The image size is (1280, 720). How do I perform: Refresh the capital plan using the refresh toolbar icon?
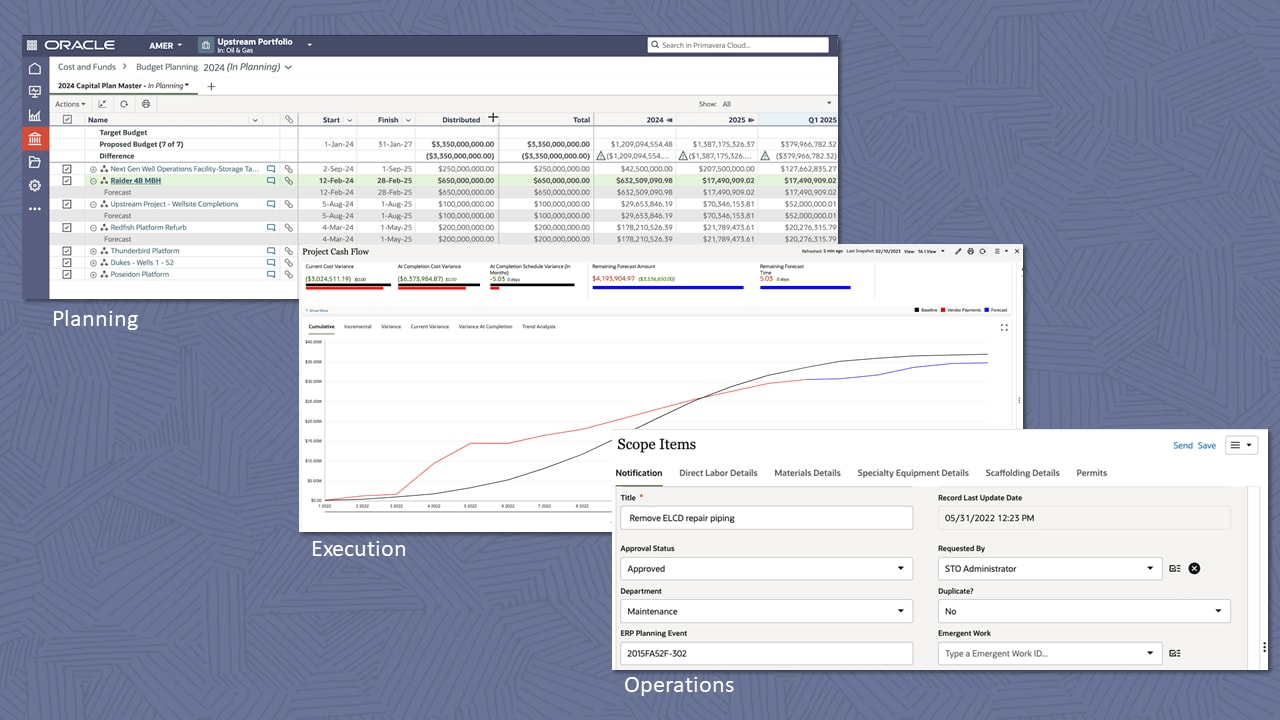(124, 104)
